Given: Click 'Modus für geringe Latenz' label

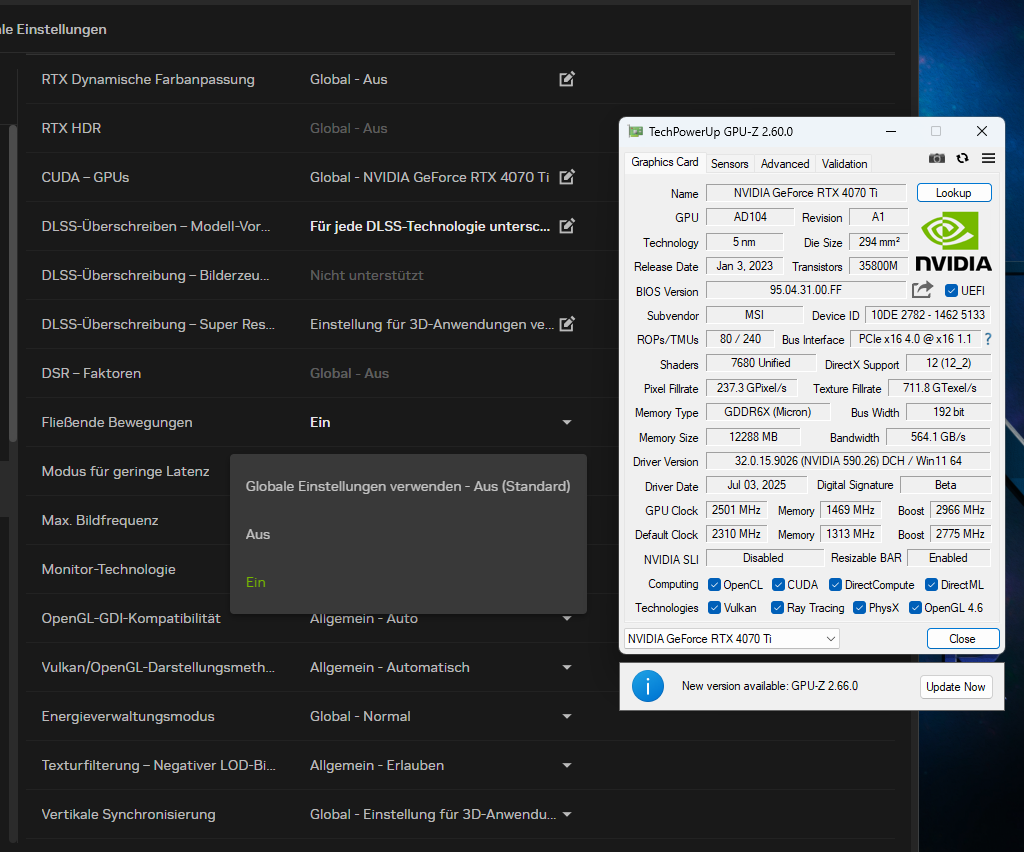Looking at the screenshot, I should point(125,471).
